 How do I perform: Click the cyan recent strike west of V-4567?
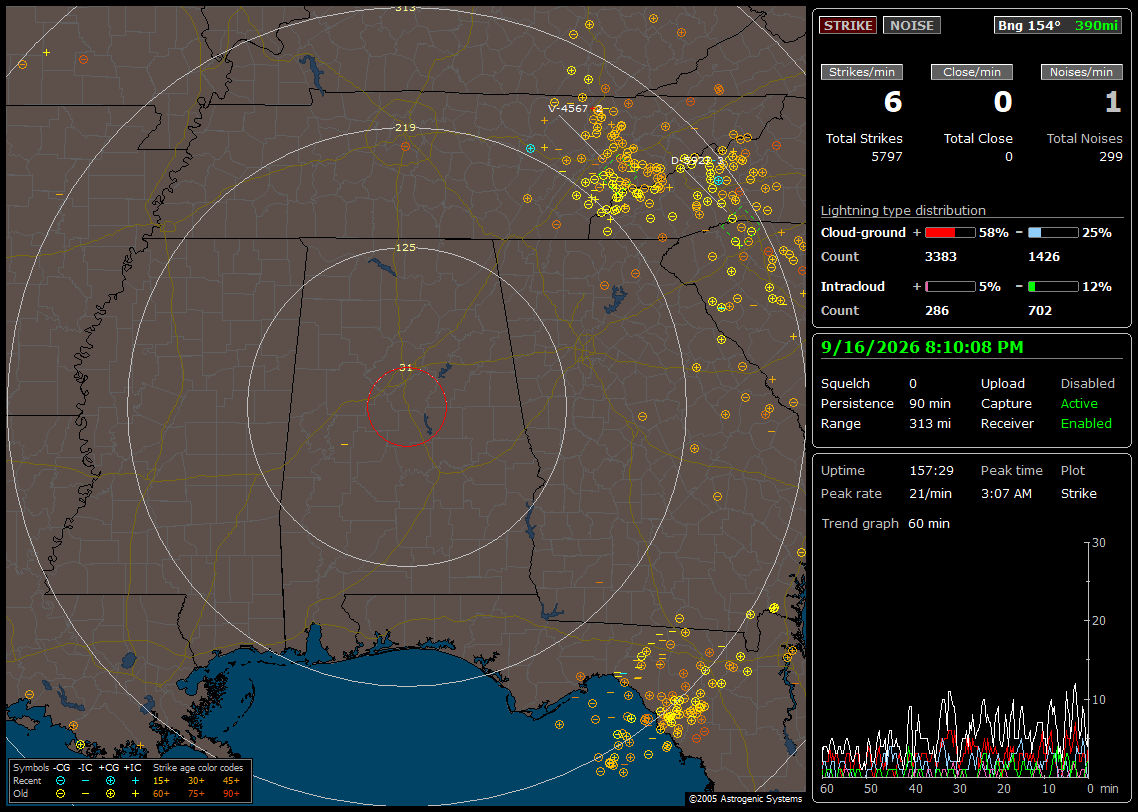pos(531,148)
